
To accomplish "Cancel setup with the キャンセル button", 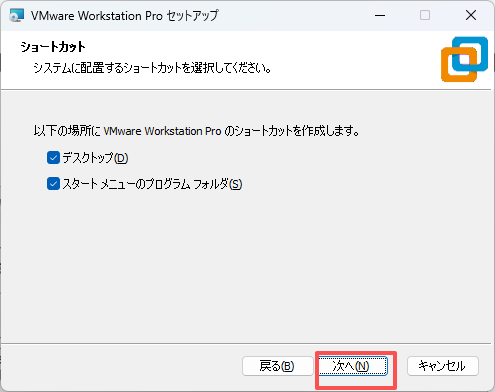I will (443, 366).
